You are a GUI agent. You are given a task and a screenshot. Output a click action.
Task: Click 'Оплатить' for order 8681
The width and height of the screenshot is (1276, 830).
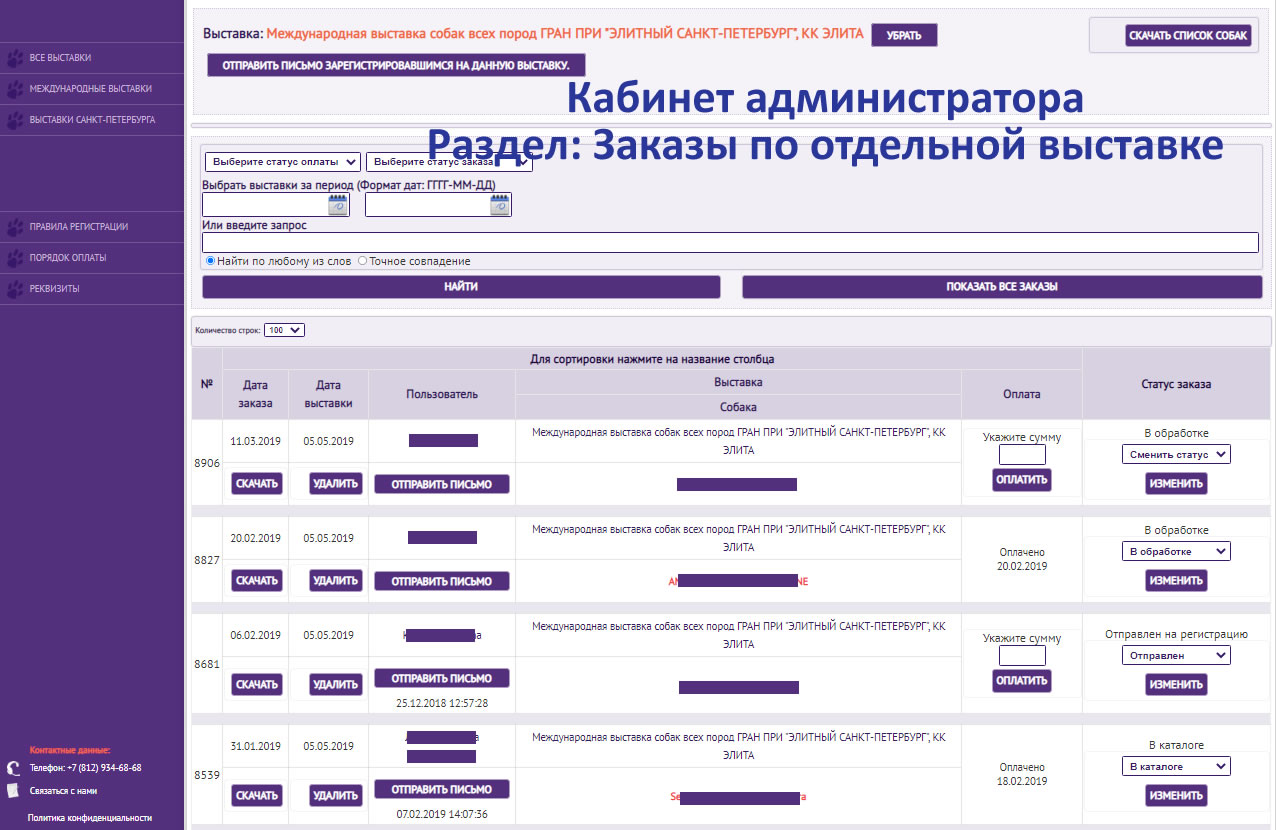point(1022,681)
